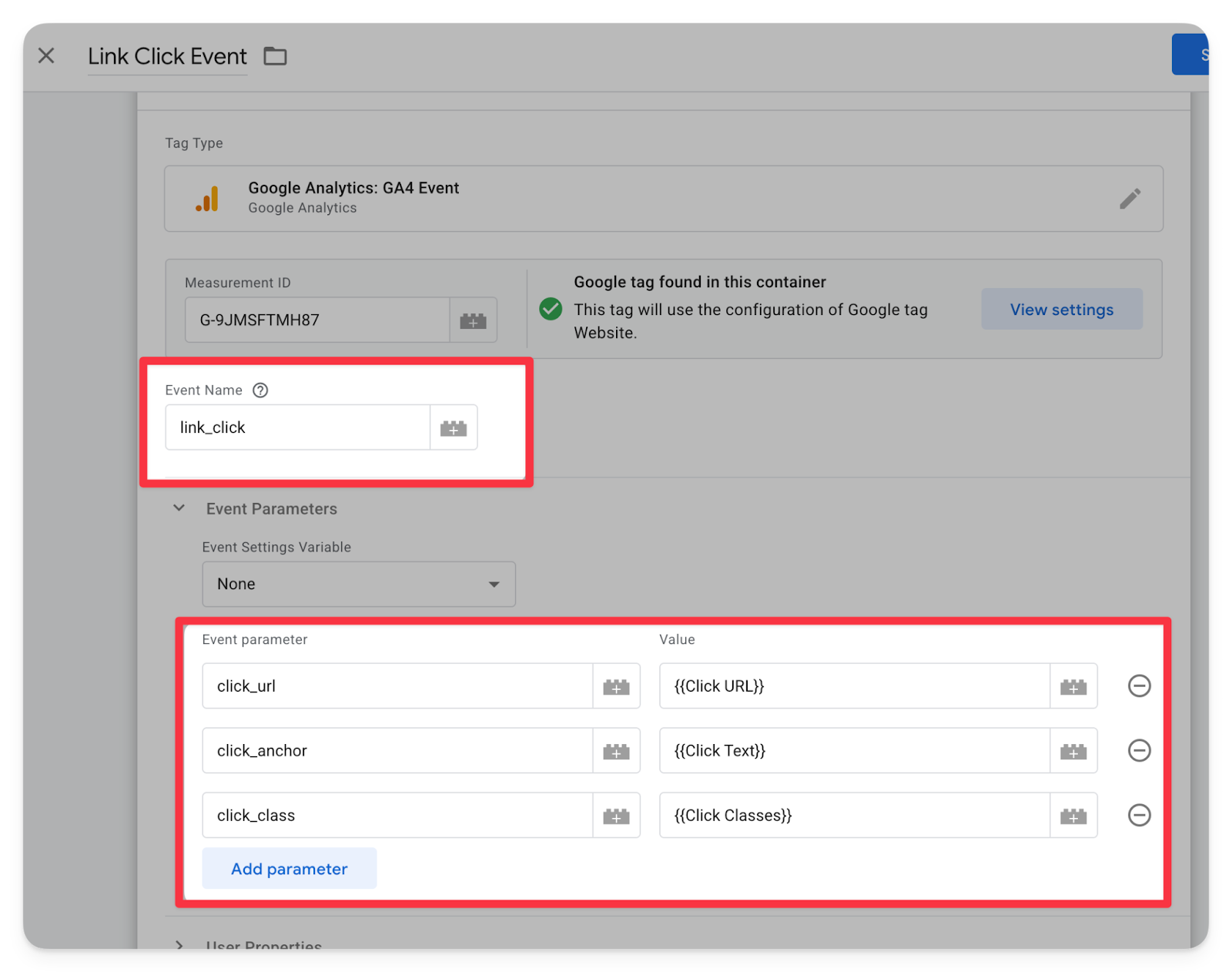The width and height of the screenshot is (1232, 972).
Task: Delete the click_class parameter row
Action: point(1139,815)
